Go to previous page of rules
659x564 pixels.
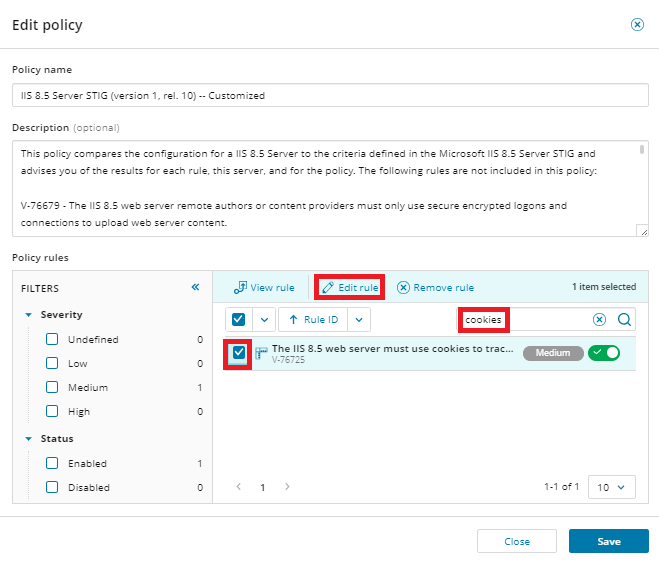pos(238,487)
